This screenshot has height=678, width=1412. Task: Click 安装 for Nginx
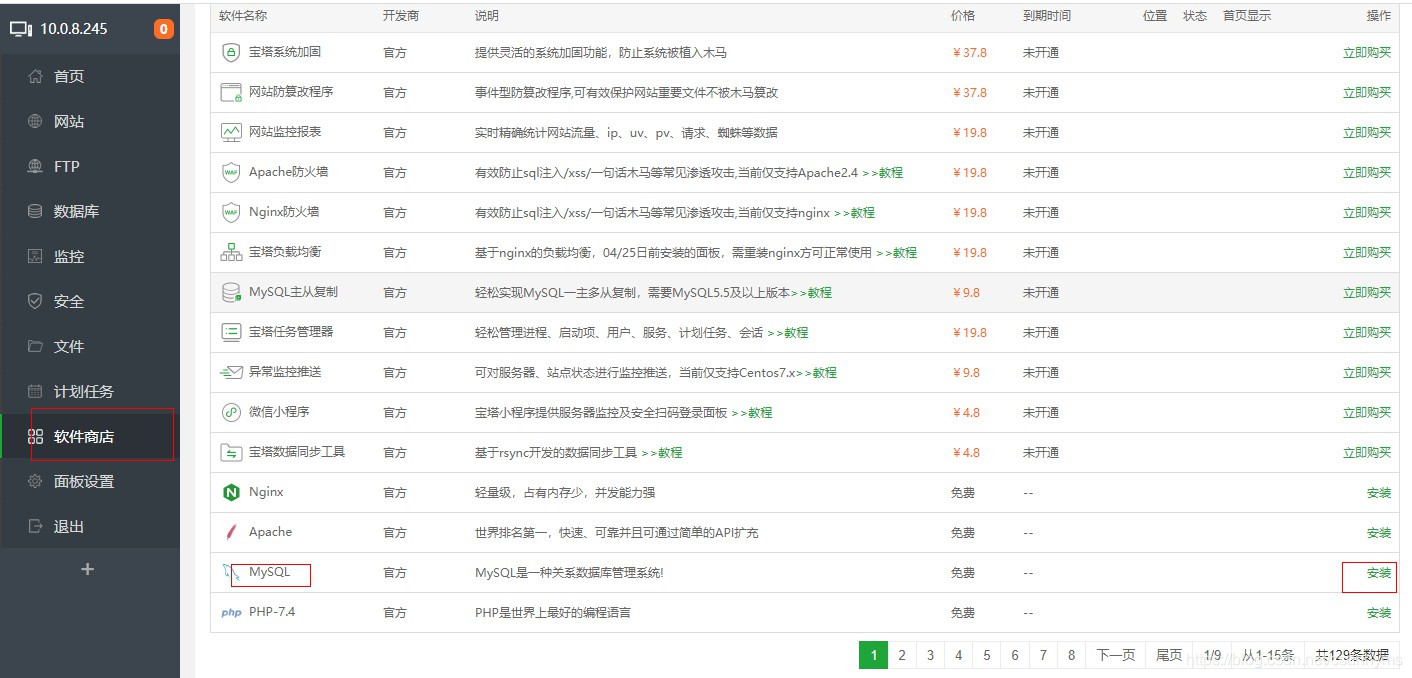(1379, 492)
